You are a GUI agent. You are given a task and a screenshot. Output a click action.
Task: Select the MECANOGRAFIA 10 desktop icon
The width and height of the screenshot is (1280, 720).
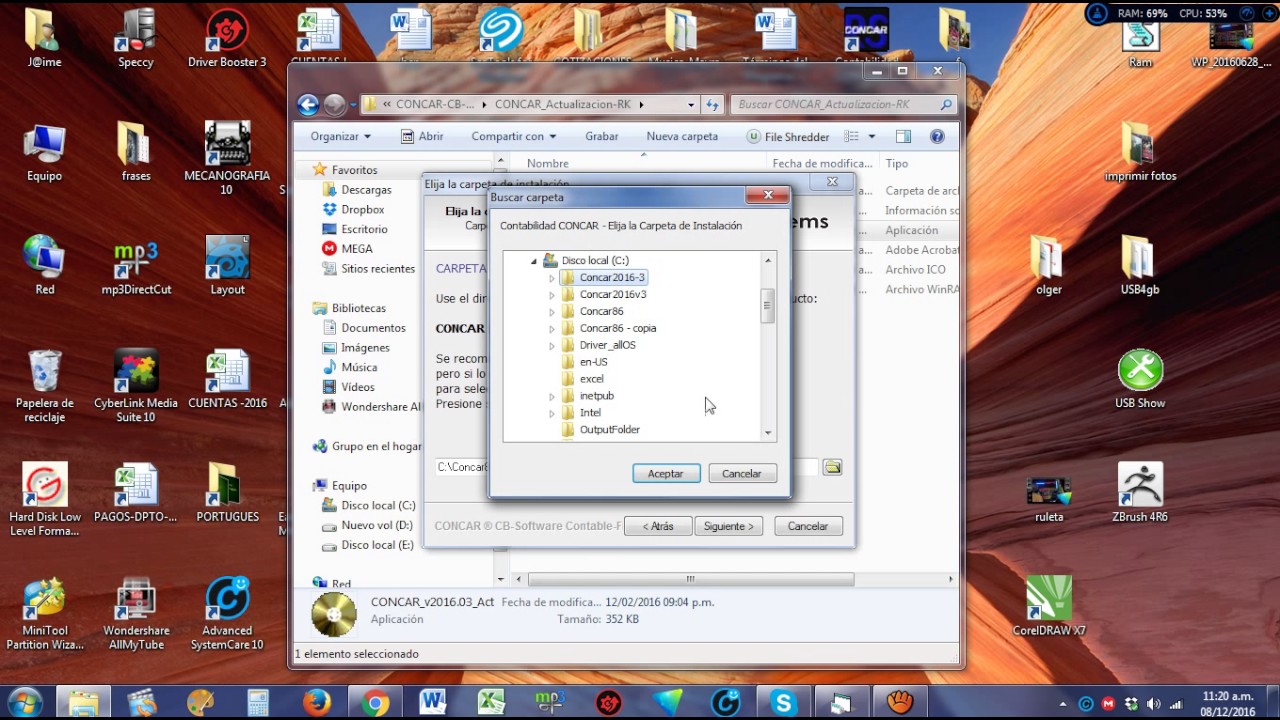point(227,158)
